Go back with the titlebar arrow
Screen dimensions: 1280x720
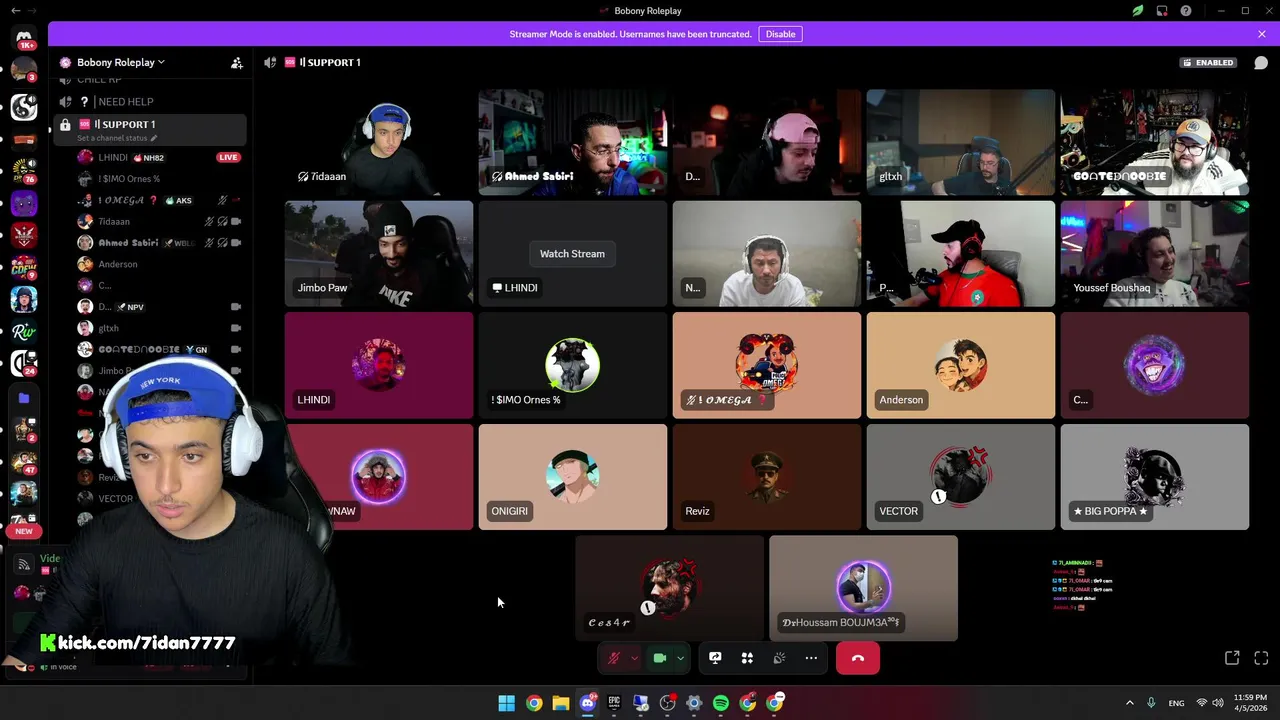pos(15,11)
